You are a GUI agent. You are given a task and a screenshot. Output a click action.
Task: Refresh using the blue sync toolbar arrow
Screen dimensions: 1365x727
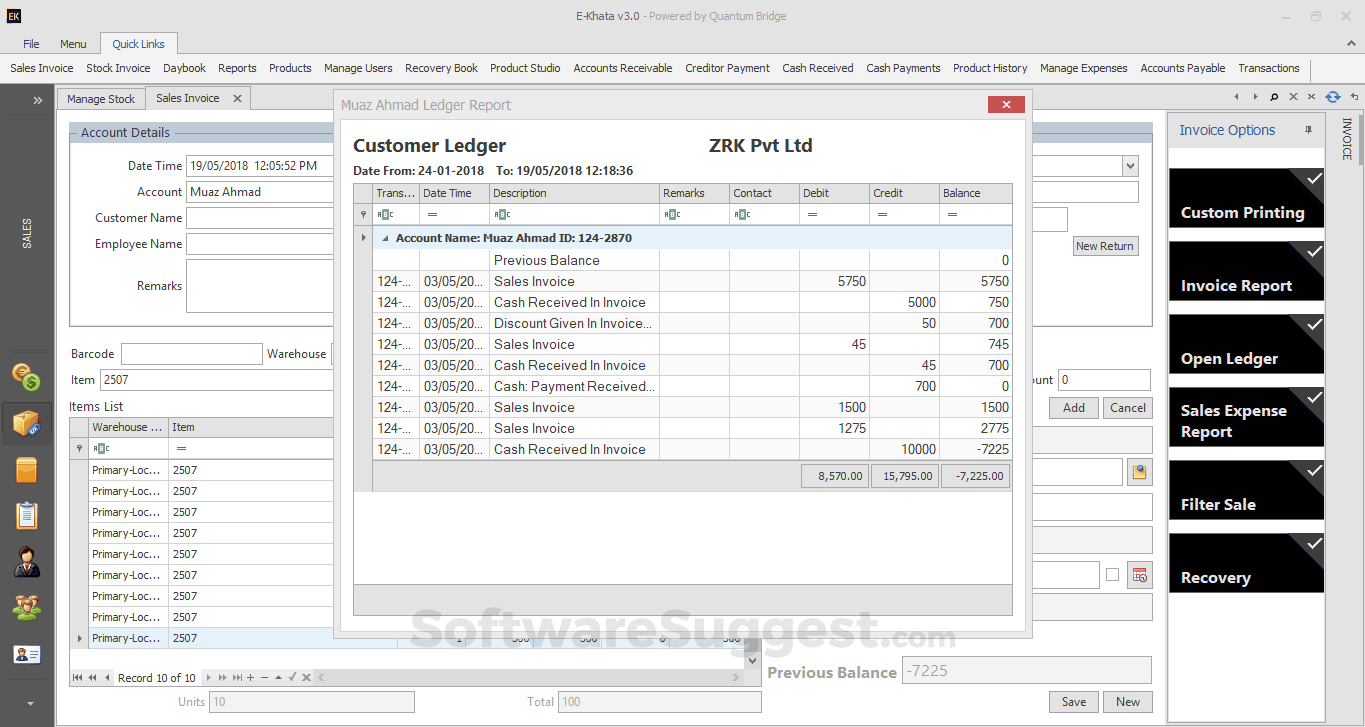point(1333,97)
